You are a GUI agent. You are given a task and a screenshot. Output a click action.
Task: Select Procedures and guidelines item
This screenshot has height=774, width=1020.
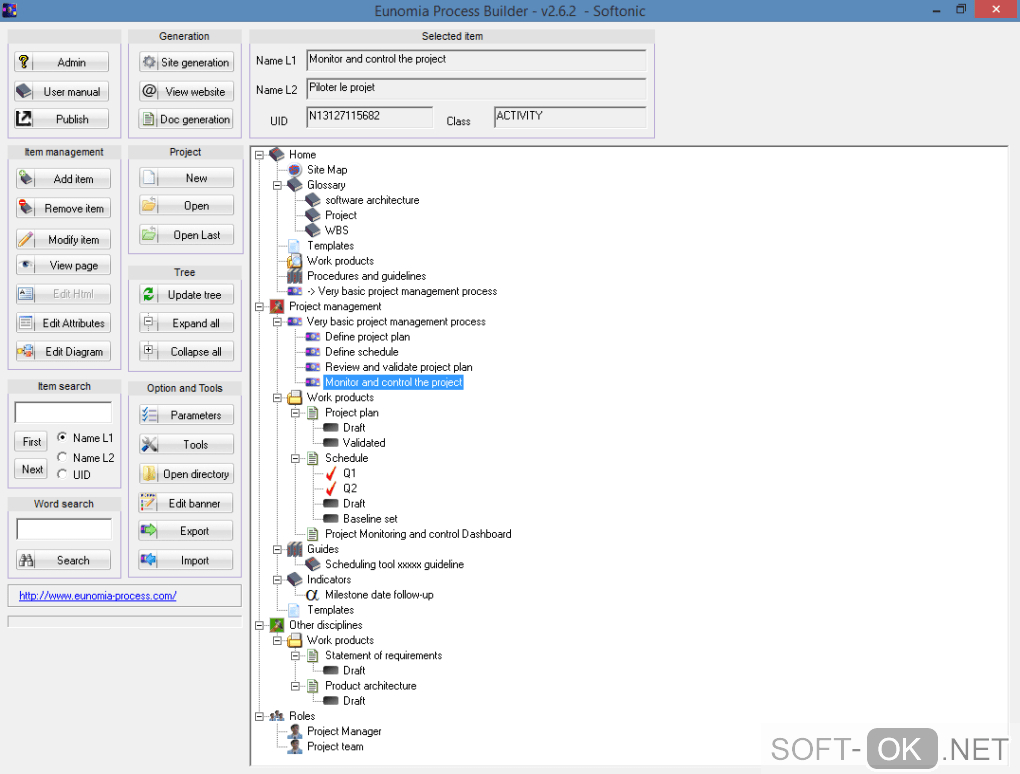coord(366,276)
